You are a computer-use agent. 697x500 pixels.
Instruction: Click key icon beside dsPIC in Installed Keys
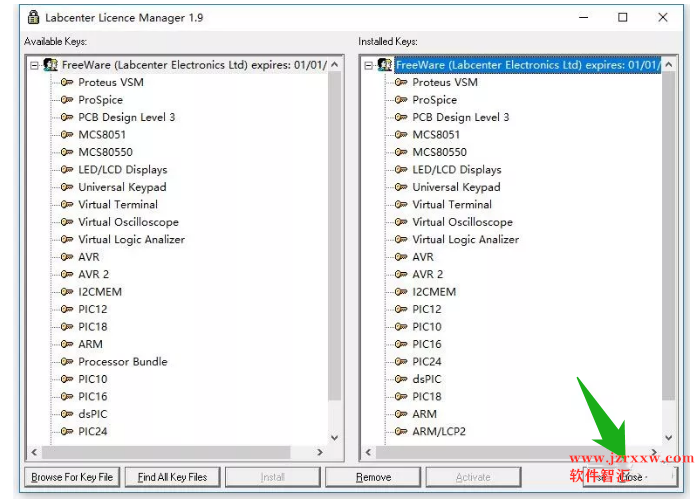click(401, 379)
